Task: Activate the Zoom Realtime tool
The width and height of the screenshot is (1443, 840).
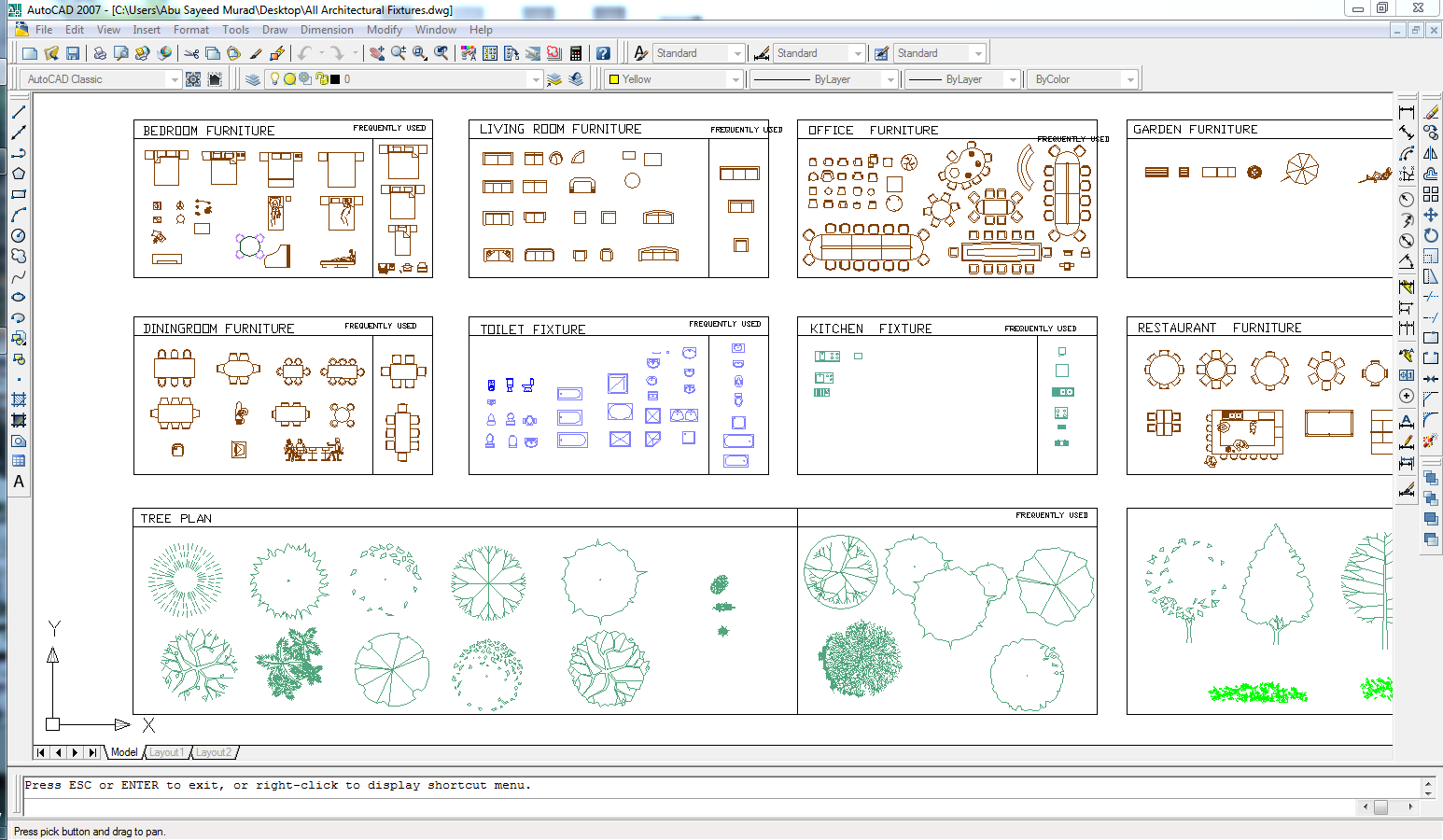Action: point(399,53)
